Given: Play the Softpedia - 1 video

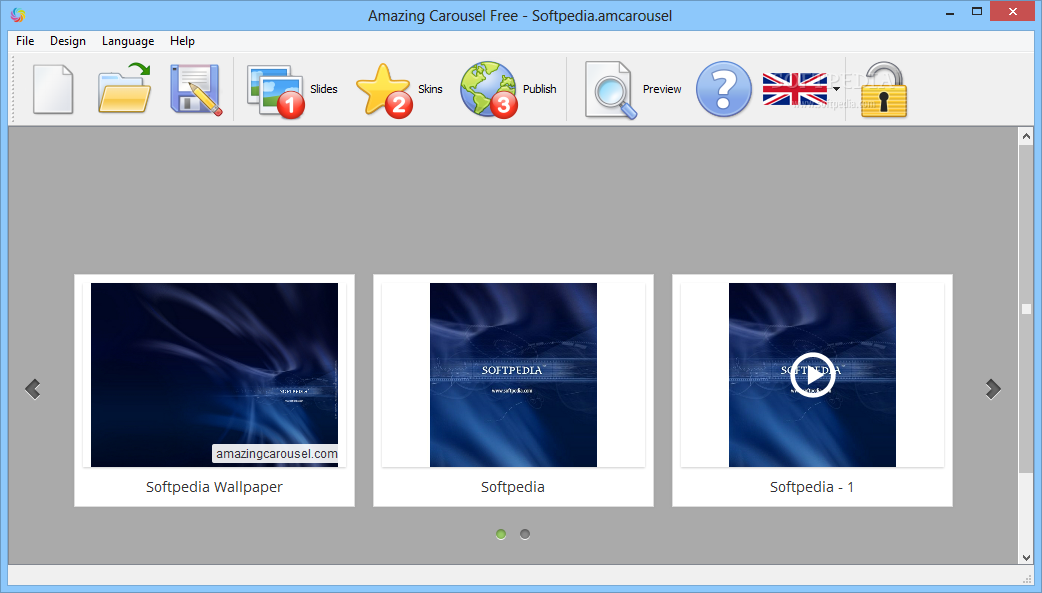Looking at the screenshot, I should coord(812,375).
